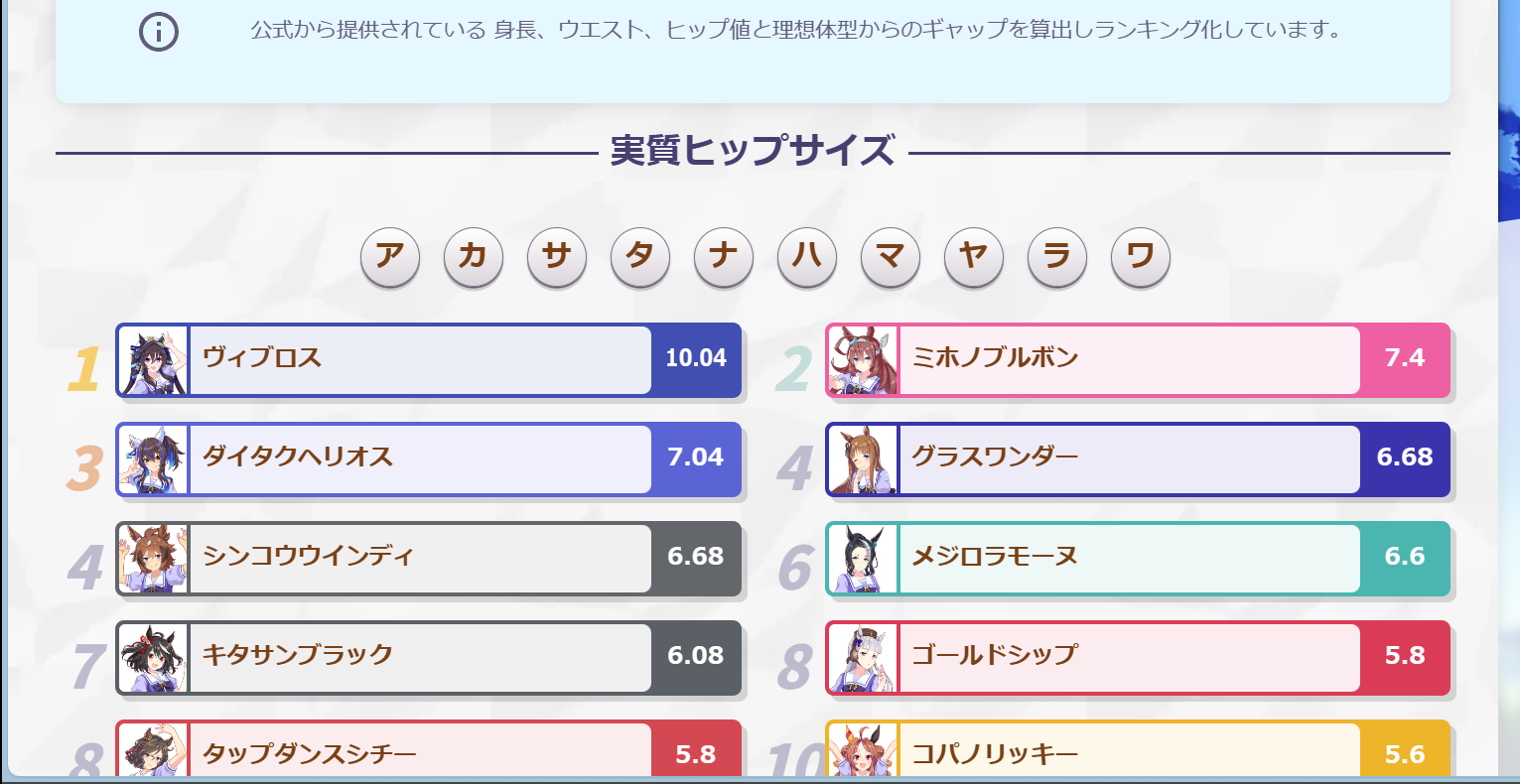The width and height of the screenshot is (1520, 784).
Task: Open ヴィブロス ranking entry name
Action: coord(262,358)
